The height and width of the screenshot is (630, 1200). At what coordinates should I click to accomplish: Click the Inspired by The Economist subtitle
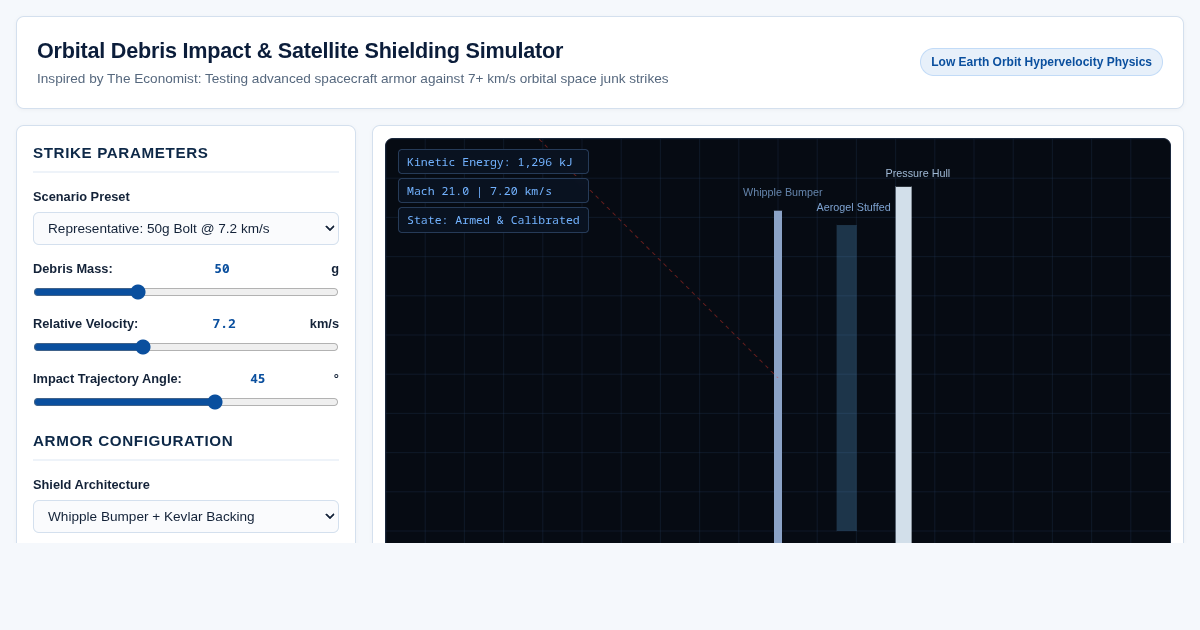click(353, 79)
